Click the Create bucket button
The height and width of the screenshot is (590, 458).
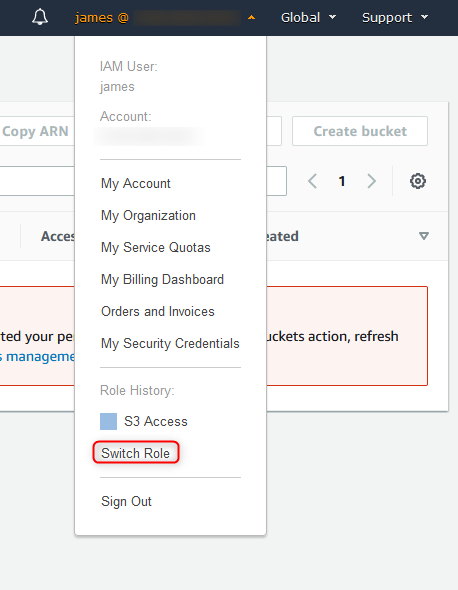360,131
